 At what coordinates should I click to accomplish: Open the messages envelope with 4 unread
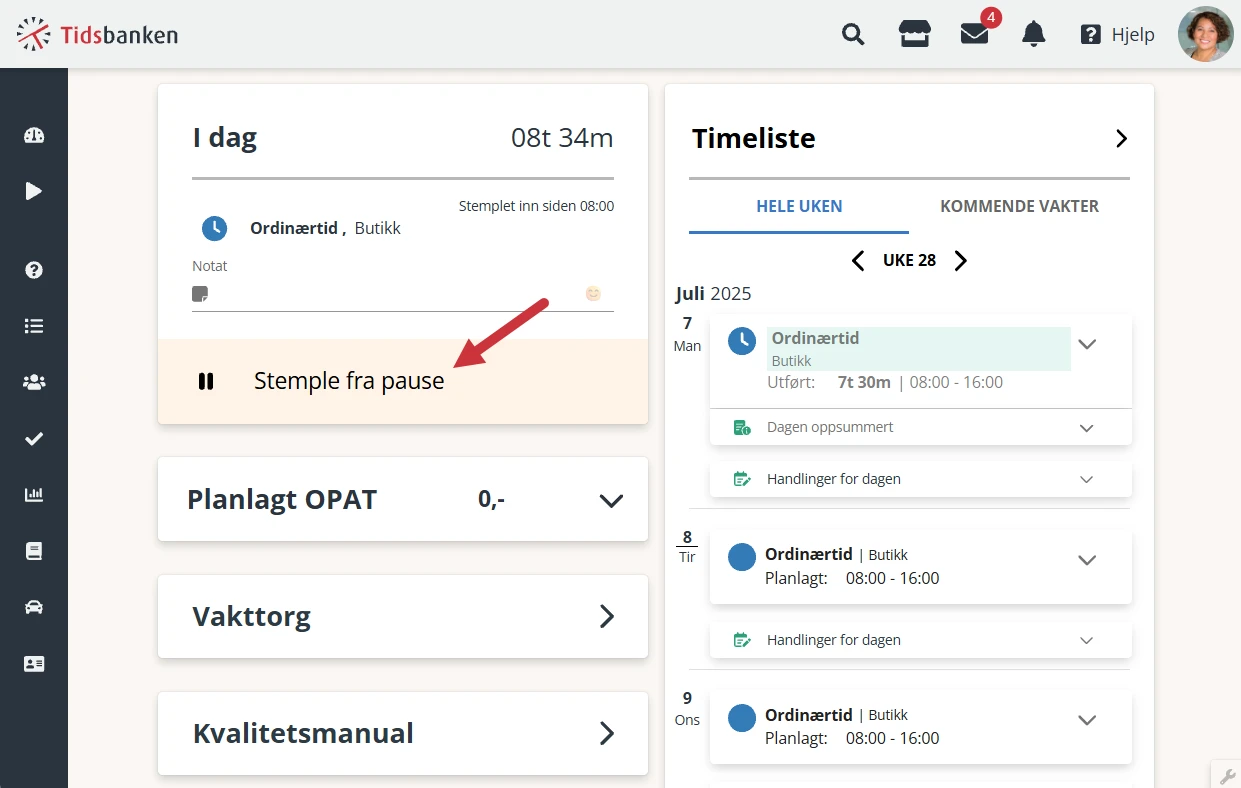click(x=975, y=34)
